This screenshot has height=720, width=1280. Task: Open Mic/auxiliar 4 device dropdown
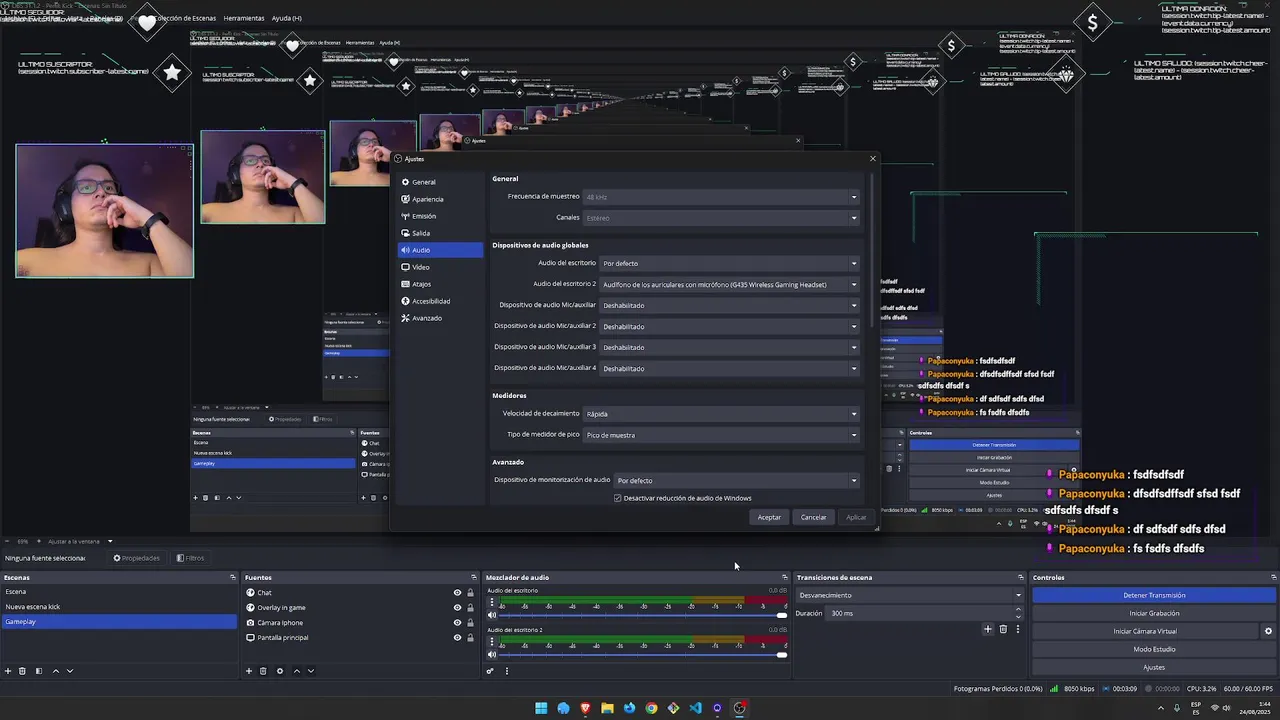[729, 369]
